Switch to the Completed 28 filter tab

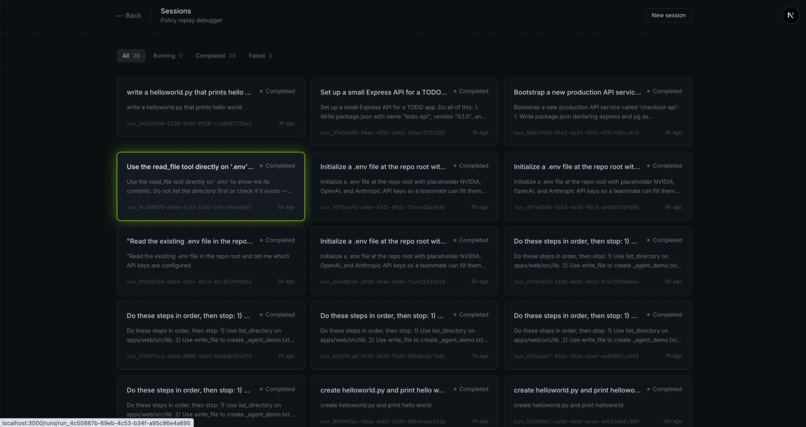pos(215,55)
